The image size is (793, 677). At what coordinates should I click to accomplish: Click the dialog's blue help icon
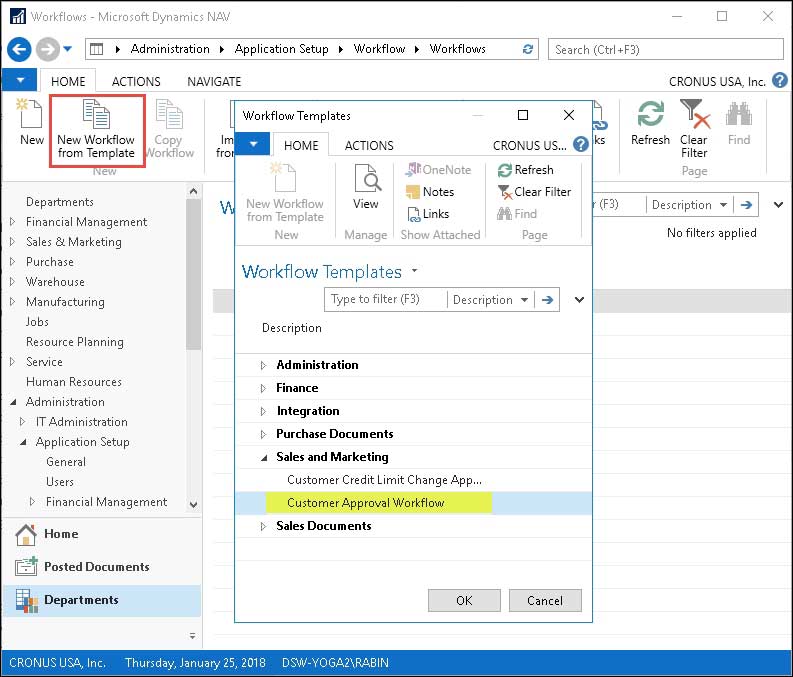pyautogui.click(x=580, y=145)
